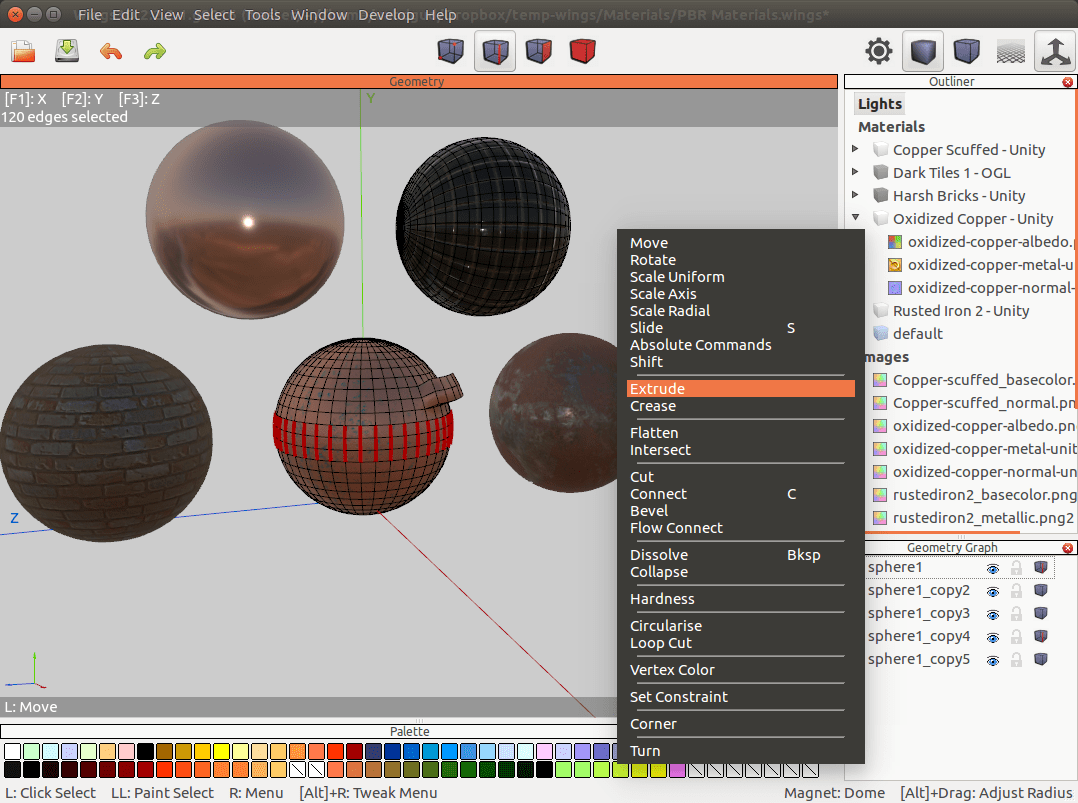Switch to Edge selection mode cube
This screenshot has height=803, width=1078.
click(x=495, y=51)
